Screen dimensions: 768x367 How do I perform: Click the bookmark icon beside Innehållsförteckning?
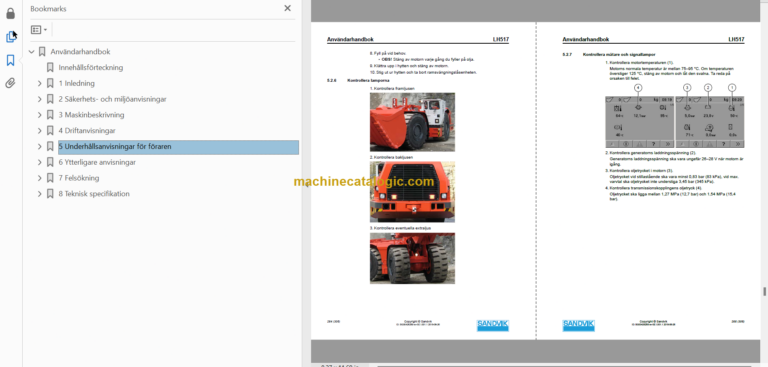(x=50, y=68)
